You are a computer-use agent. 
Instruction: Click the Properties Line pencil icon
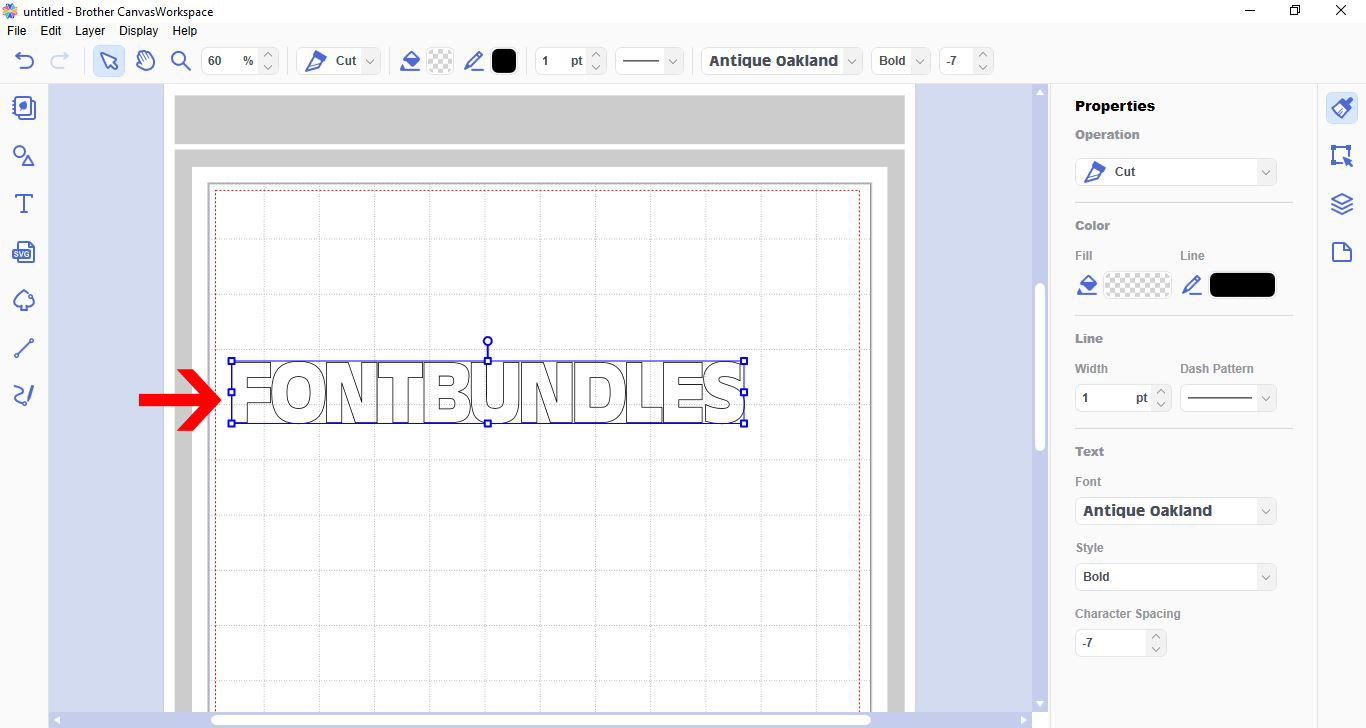(1191, 285)
